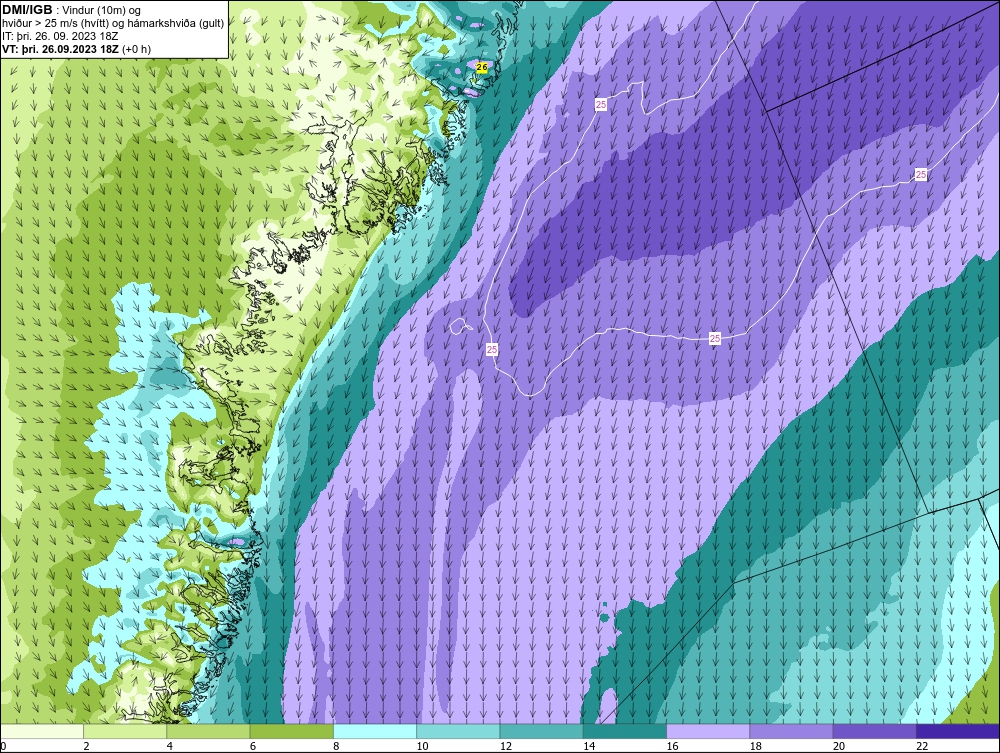Screen dimensions: 1000x753
Task: Pick the 10–12 m/s turquoise legend swatch
Action: click(x=458, y=731)
